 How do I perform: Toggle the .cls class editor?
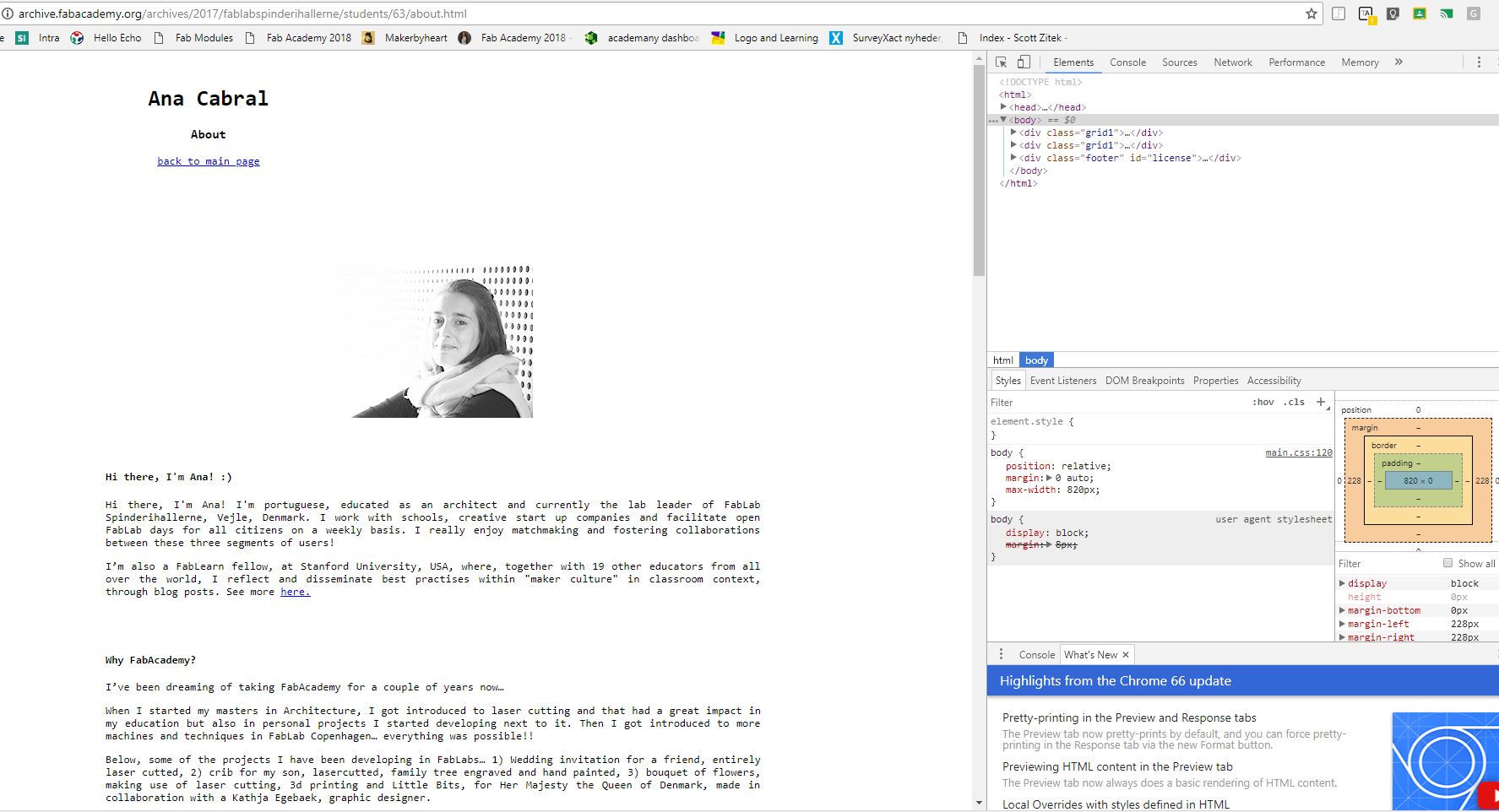tap(1295, 402)
